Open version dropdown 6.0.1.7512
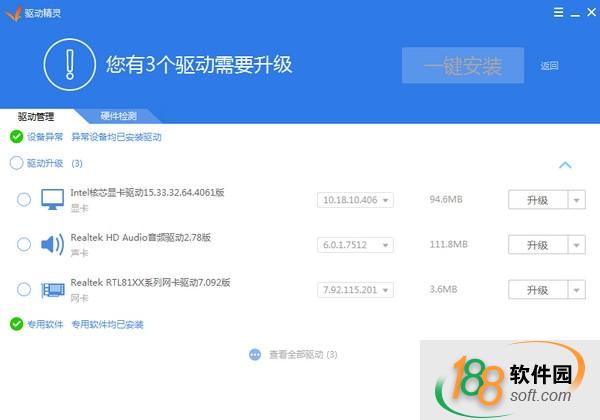The width and height of the screenshot is (600, 420). (356, 245)
